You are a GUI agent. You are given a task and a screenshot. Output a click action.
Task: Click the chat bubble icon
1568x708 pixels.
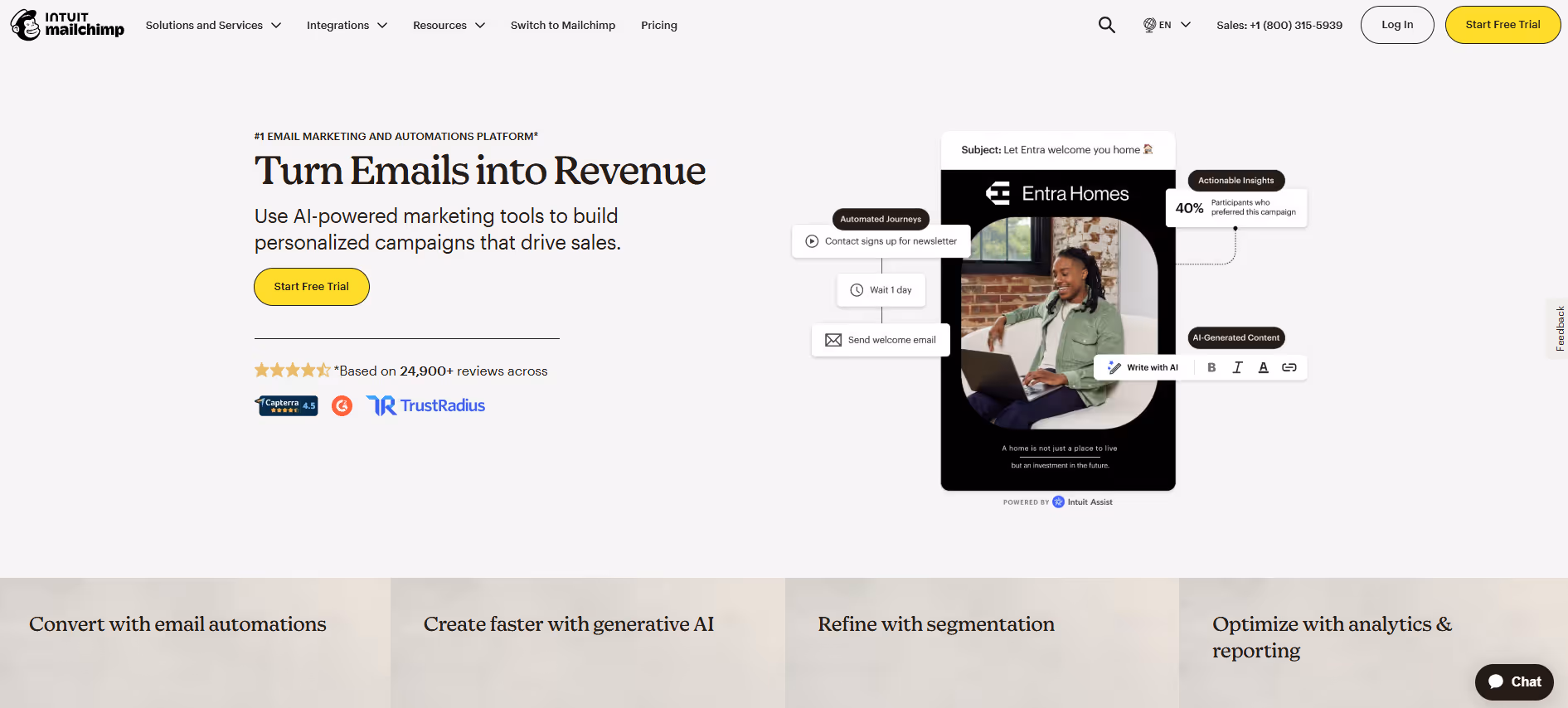tap(1496, 681)
